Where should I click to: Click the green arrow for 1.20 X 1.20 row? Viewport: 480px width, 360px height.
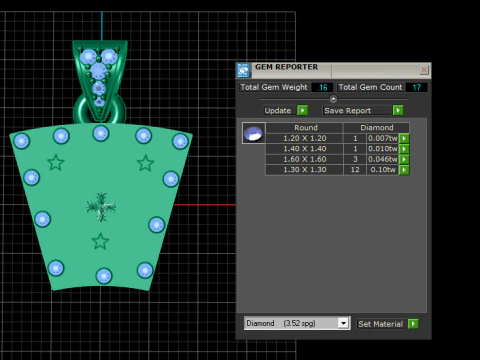[x=404, y=138]
